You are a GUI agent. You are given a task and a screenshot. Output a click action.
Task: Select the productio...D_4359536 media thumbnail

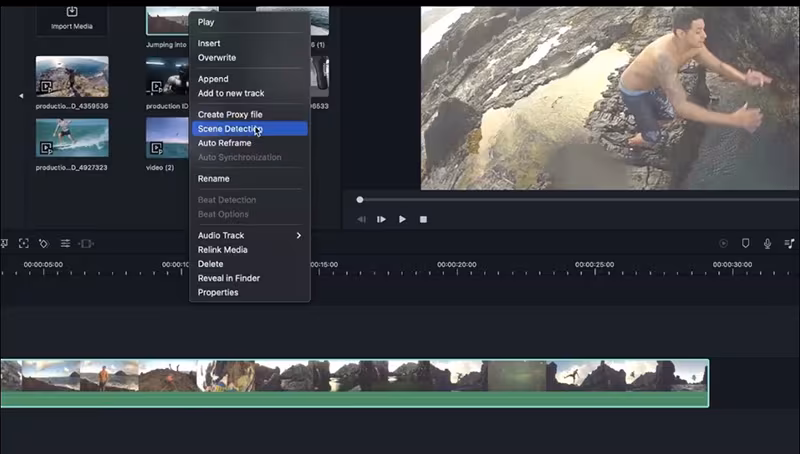coord(72,77)
